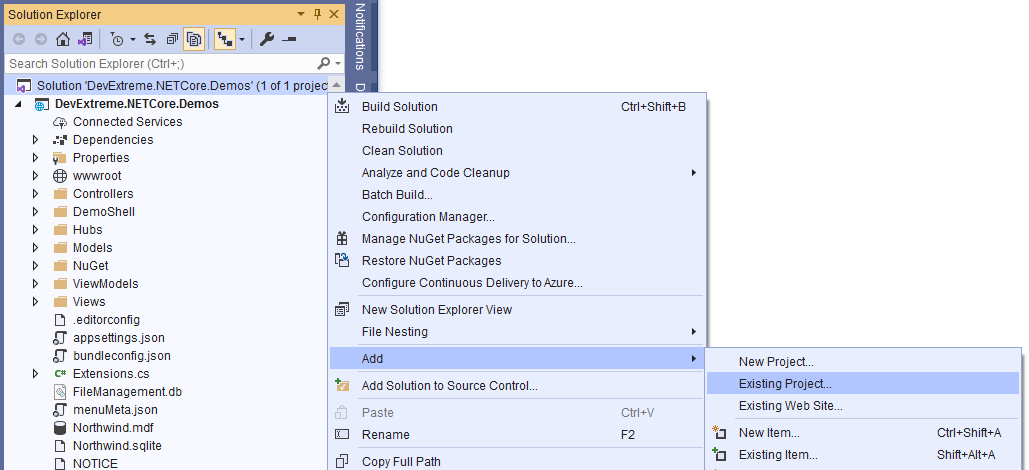1029x470 pixels.
Task: Click the appsettings.json file icon
Action: point(60,338)
